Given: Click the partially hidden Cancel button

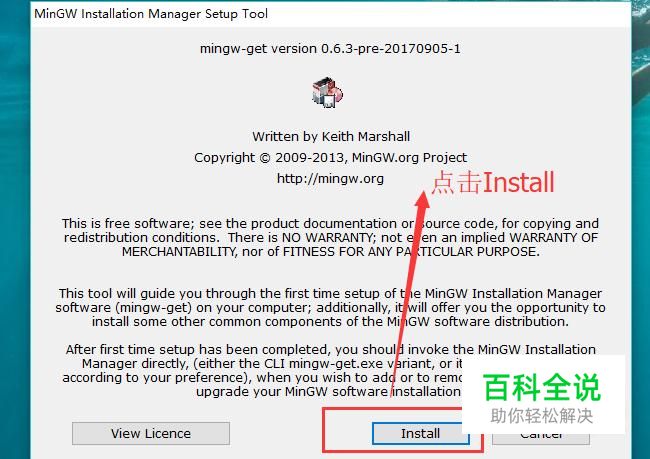Looking at the screenshot, I should click(541, 439).
